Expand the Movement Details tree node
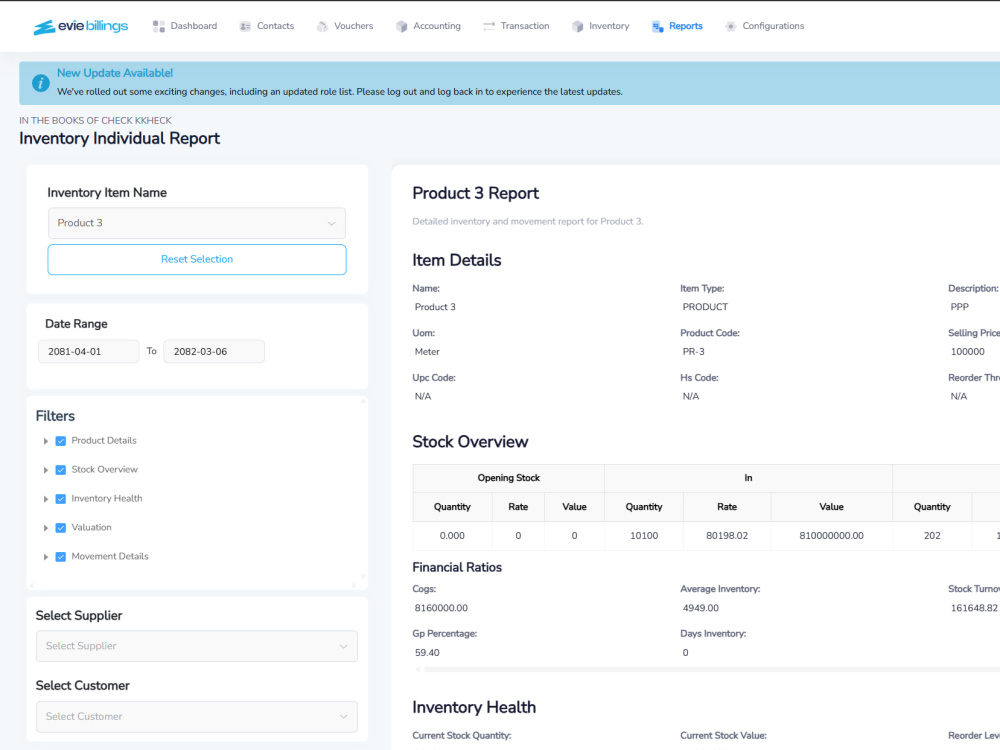This screenshot has width=1000, height=750. (45, 557)
